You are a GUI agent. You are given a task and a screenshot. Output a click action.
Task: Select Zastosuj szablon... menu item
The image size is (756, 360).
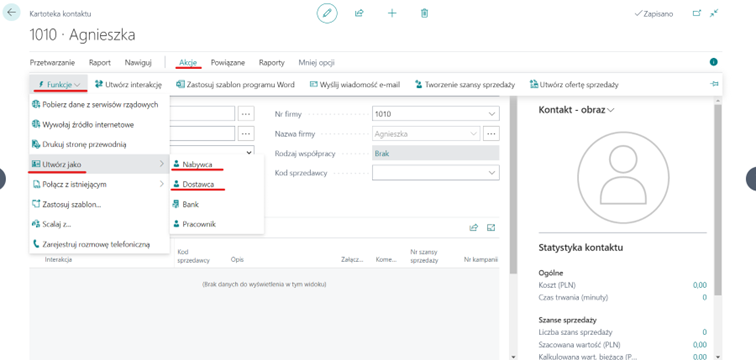click(x=99, y=204)
